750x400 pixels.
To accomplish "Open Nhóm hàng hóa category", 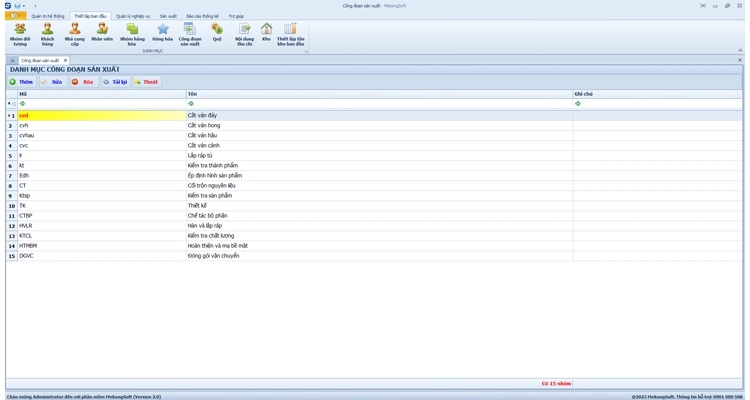I will [x=132, y=34].
